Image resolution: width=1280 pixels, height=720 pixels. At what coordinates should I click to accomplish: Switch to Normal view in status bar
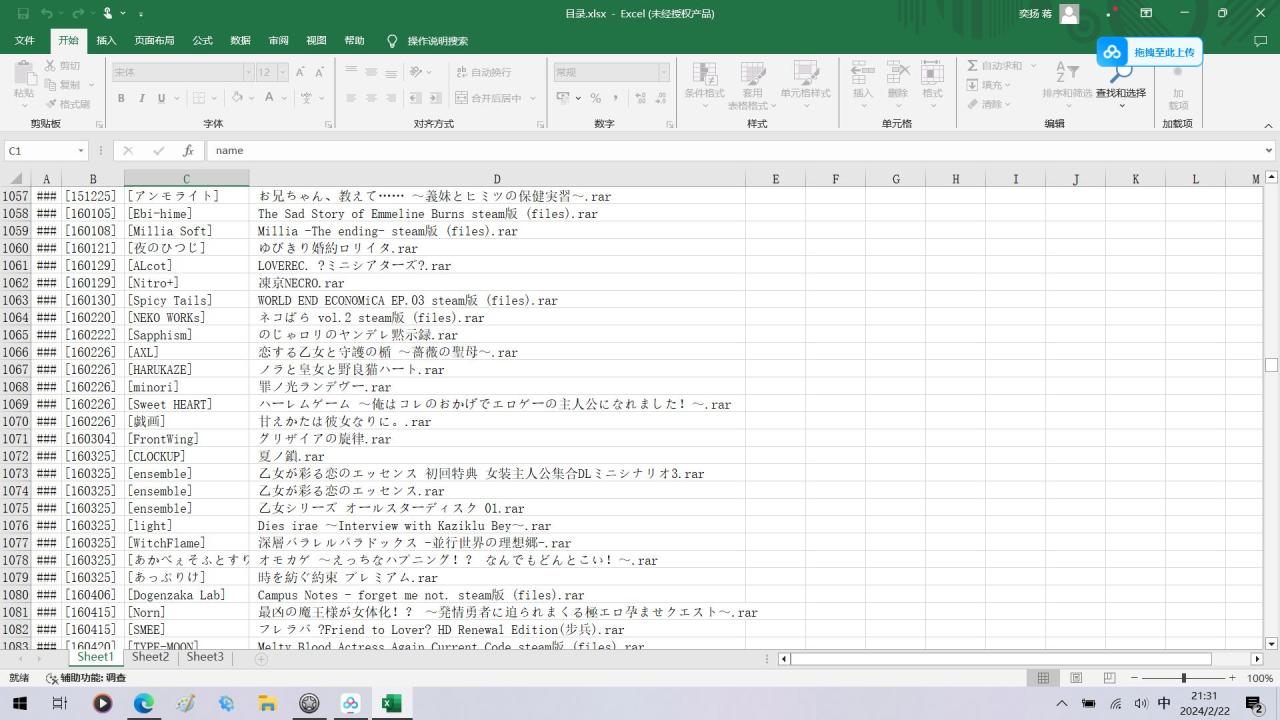click(1043, 678)
